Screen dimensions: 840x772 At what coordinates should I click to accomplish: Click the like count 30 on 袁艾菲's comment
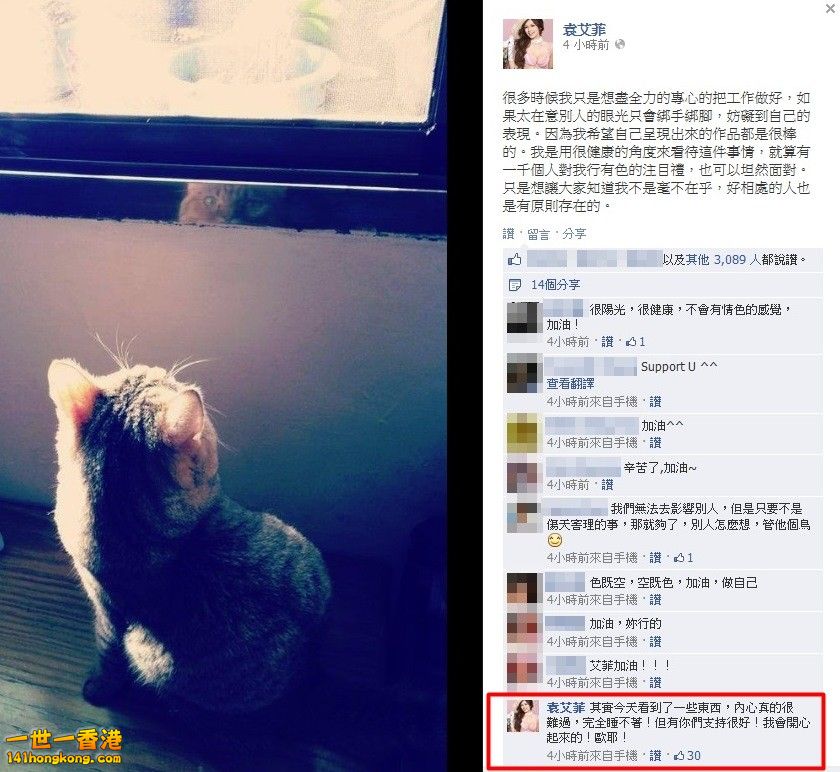687,755
